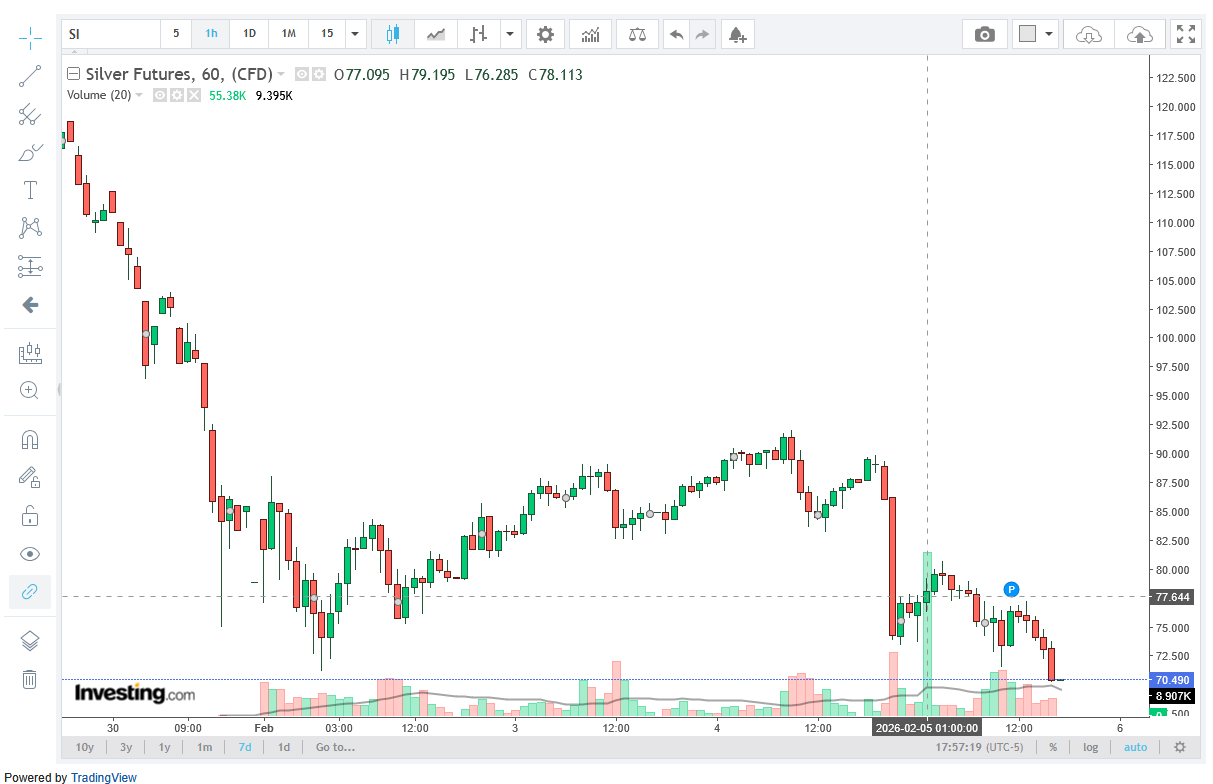Open the XABCD pattern tool
1213x784 pixels.
pyautogui.click(x=30, y=228)
